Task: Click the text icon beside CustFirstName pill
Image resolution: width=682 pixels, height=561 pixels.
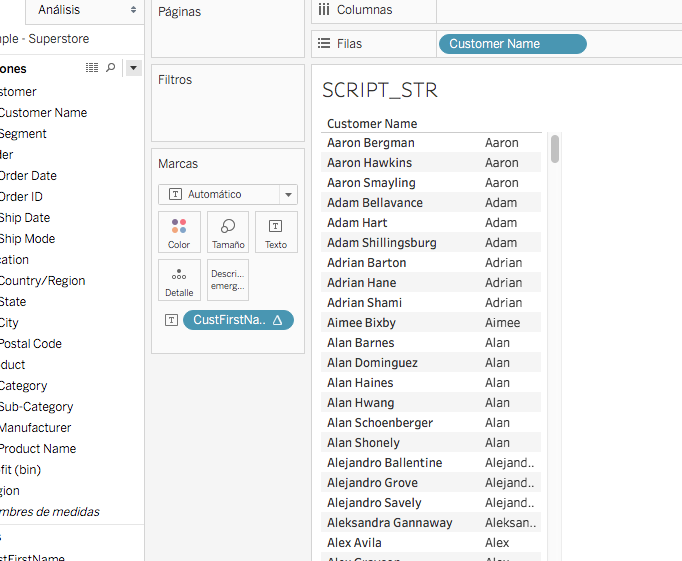Action: coord(172,320)
